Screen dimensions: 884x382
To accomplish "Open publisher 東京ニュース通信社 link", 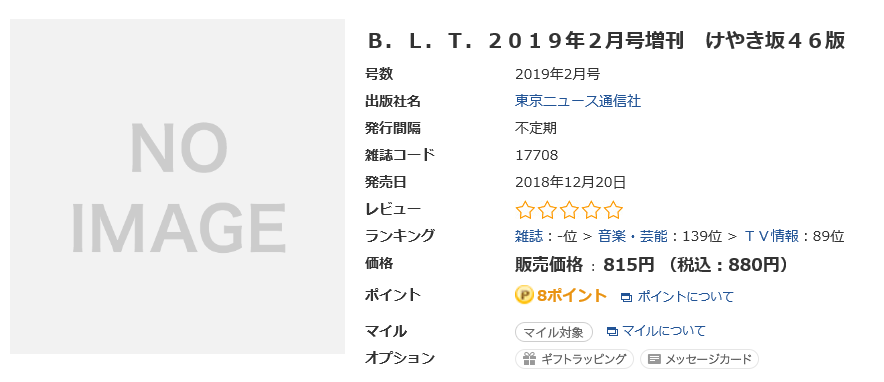I will 578,101.
